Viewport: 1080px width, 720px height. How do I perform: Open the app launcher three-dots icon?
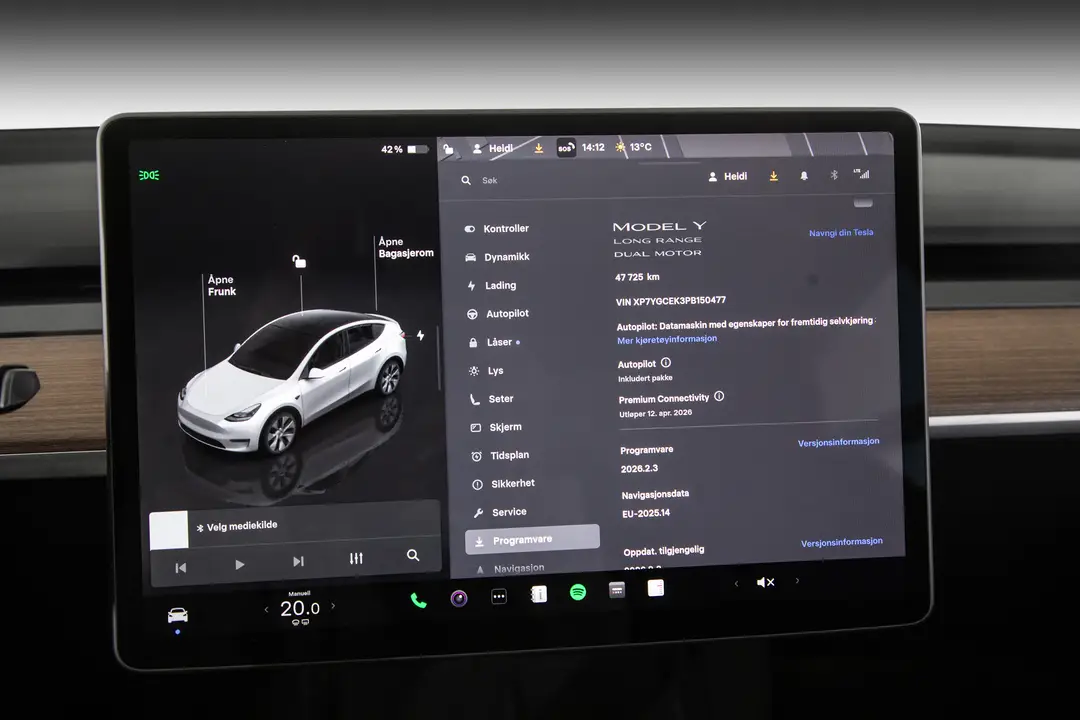coord(499,597)
